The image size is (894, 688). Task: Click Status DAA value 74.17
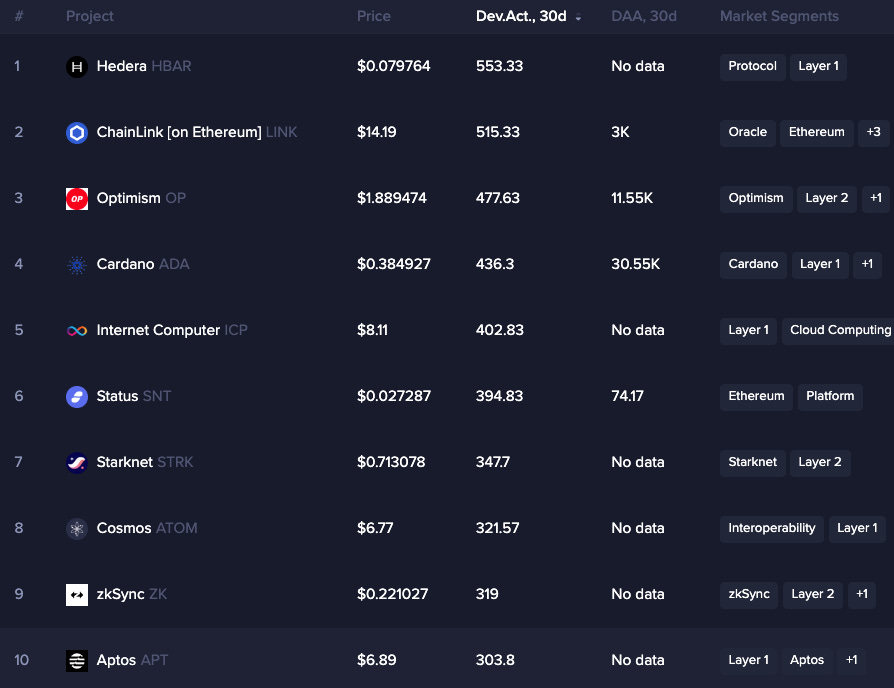(x=627, y=396)
